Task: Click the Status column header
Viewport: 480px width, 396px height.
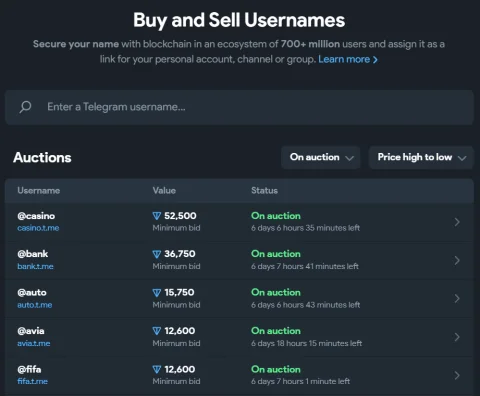Action: [x=264, y=191]
